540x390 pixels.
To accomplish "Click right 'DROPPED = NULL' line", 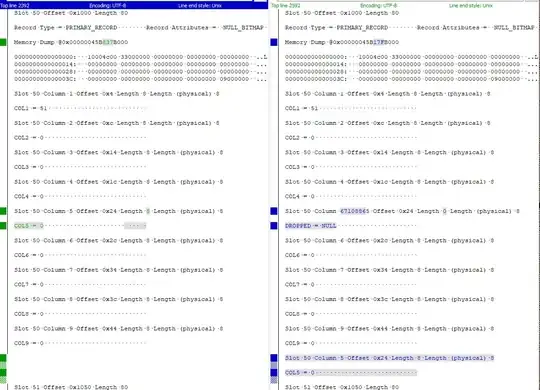I will pos(351,226).
